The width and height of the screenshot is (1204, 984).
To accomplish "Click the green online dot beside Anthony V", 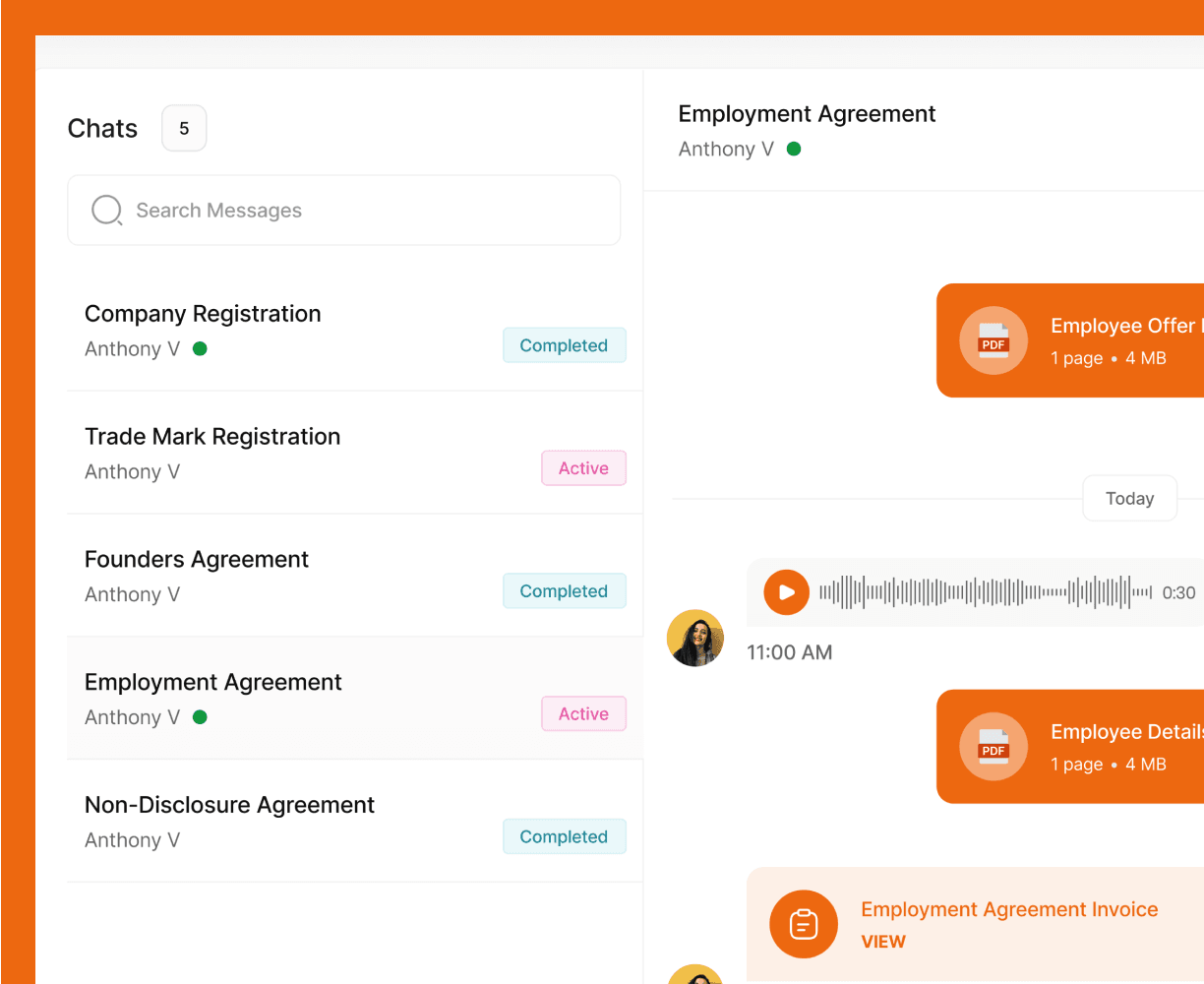I will pyautogui.click(x=795, y=149).
